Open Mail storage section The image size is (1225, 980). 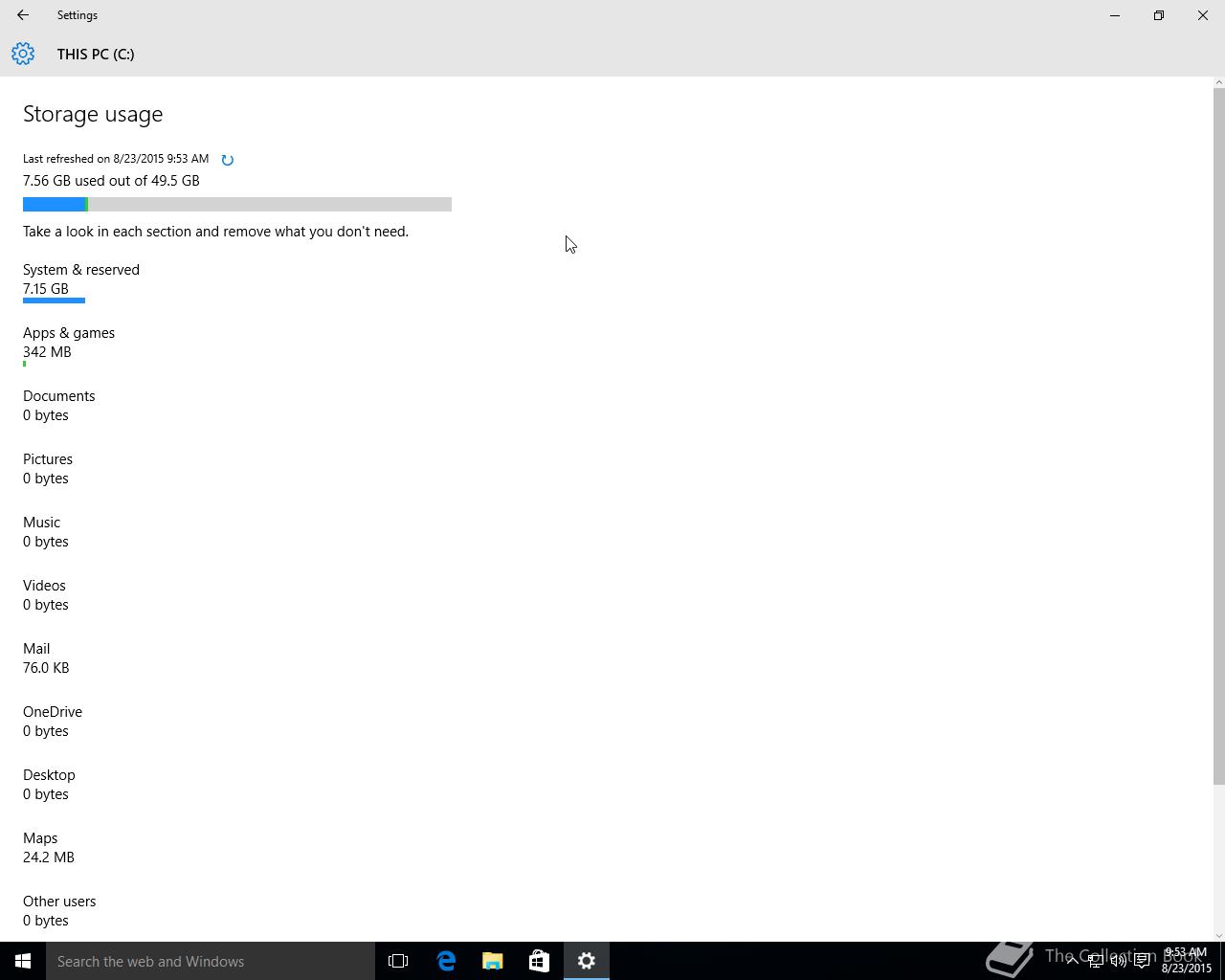(x=46, y=657)
